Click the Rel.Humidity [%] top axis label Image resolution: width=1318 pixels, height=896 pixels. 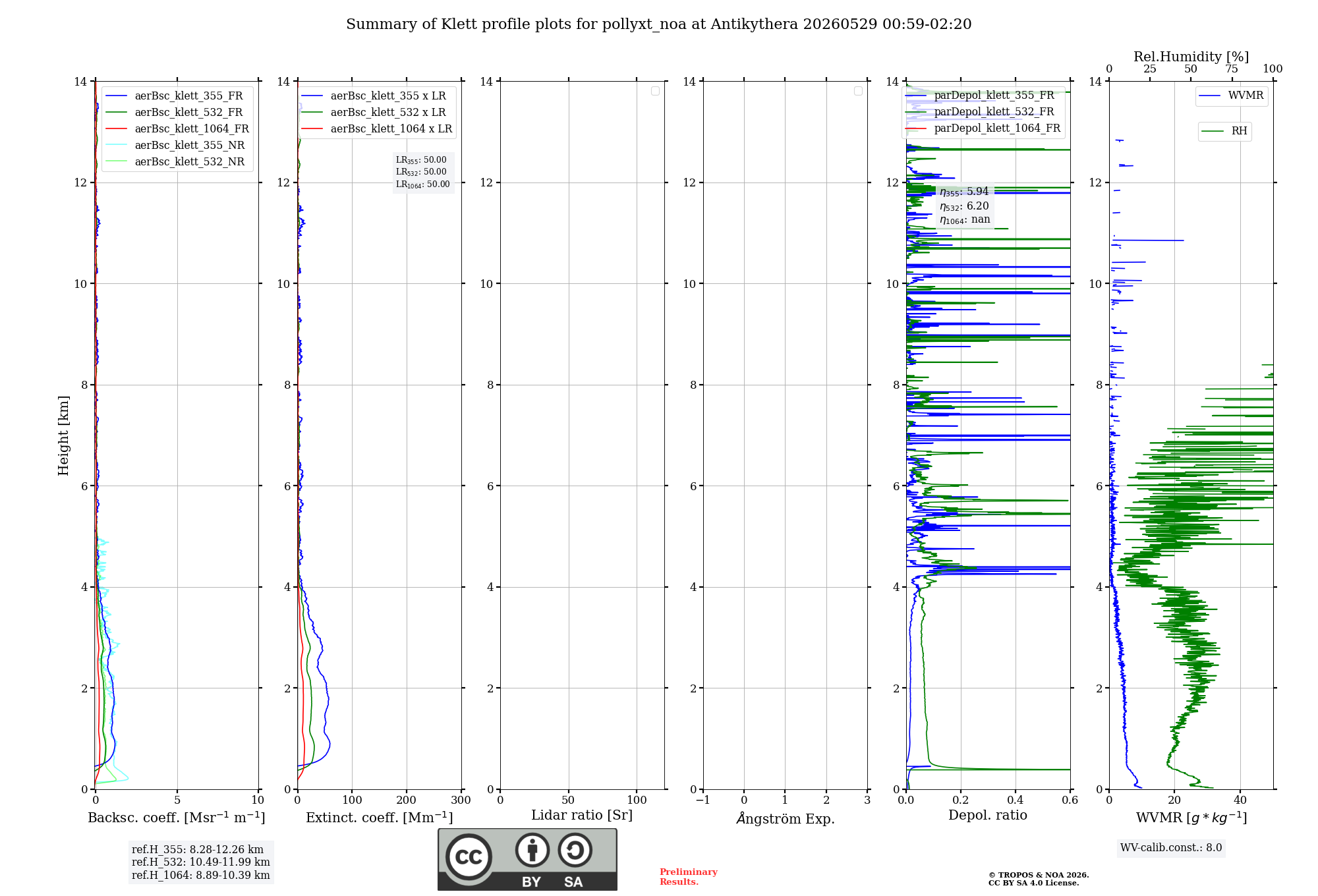1191,57
